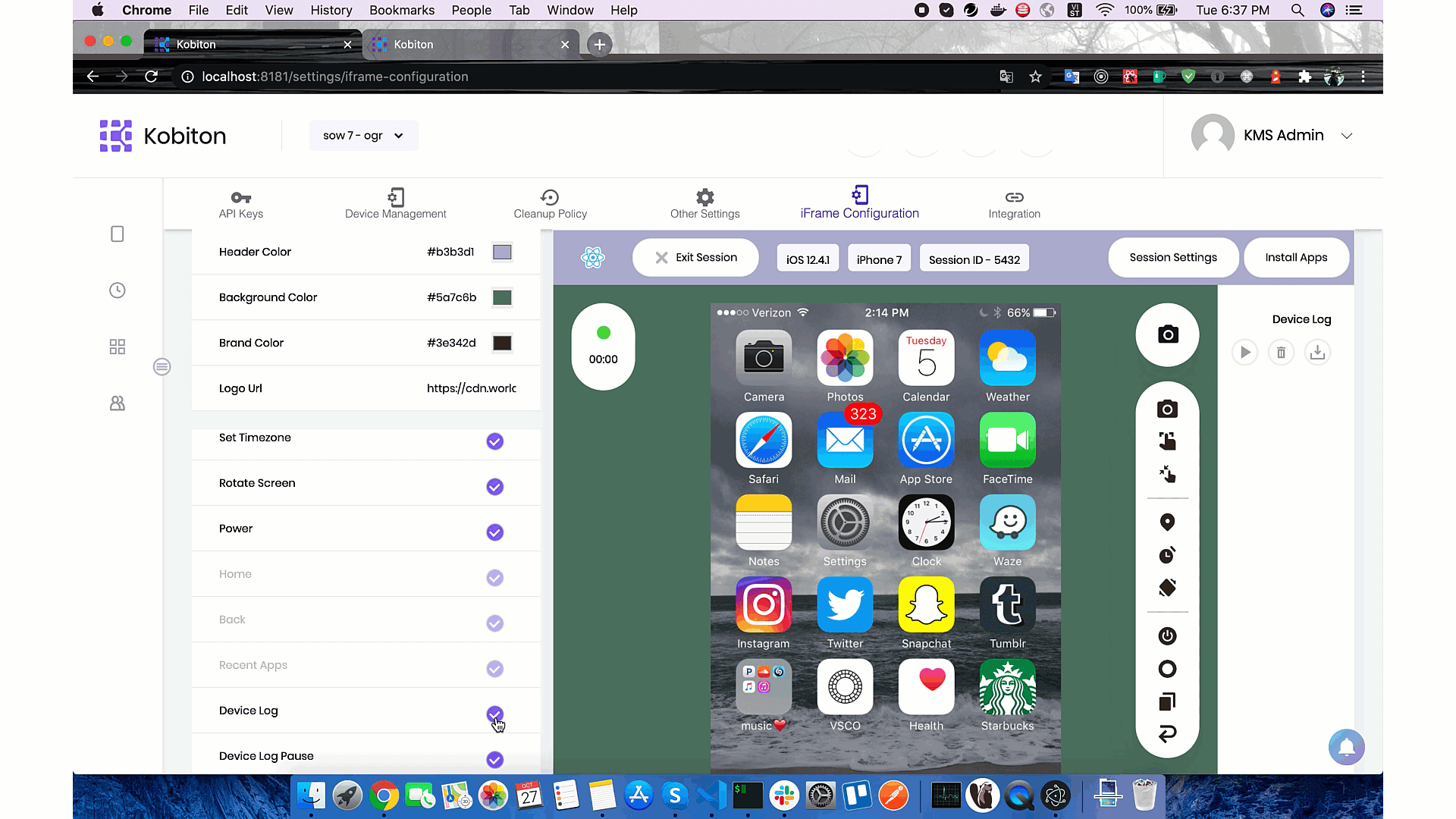Screen dimensions: 1456x819
Task: Click the rotate screen icon
Action: (1167, 588)
